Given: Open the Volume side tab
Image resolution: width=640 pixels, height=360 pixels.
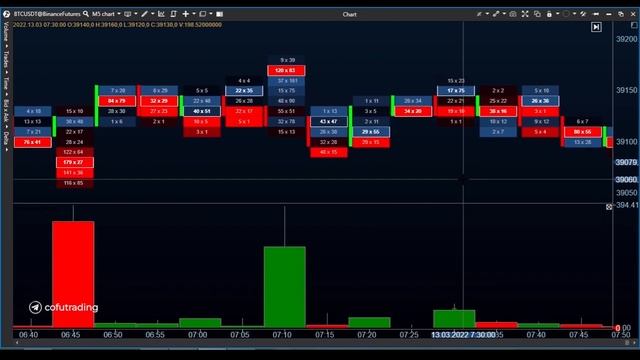Looking at the screenshot, I should 6,32.
